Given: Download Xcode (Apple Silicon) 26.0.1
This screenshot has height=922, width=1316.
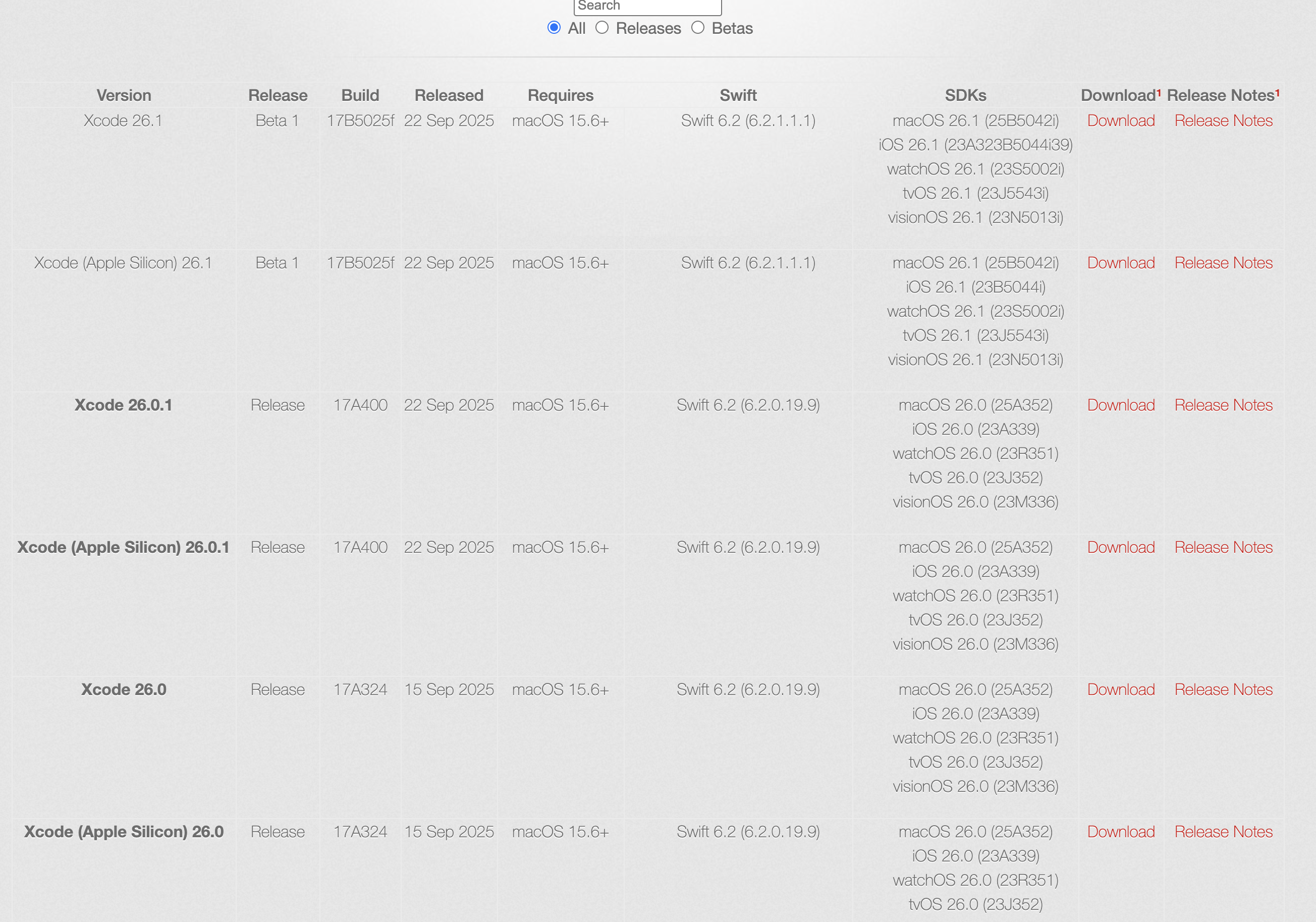Looking at the screenshot, I should [x=1121, y=547].
